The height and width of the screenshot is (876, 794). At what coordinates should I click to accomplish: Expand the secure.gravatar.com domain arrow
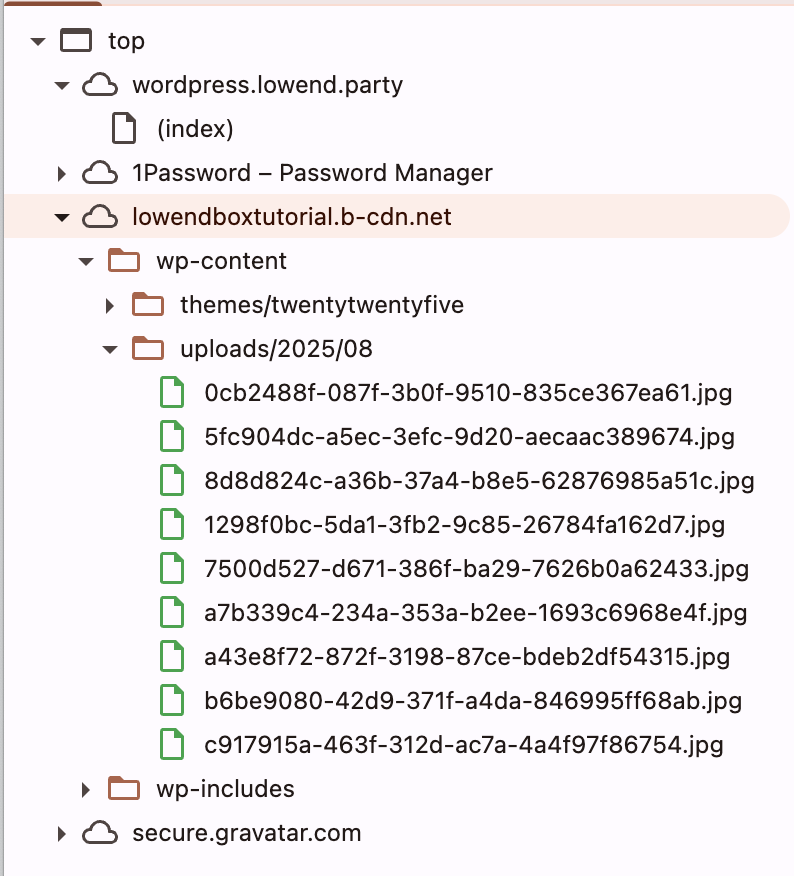(62, 833)
